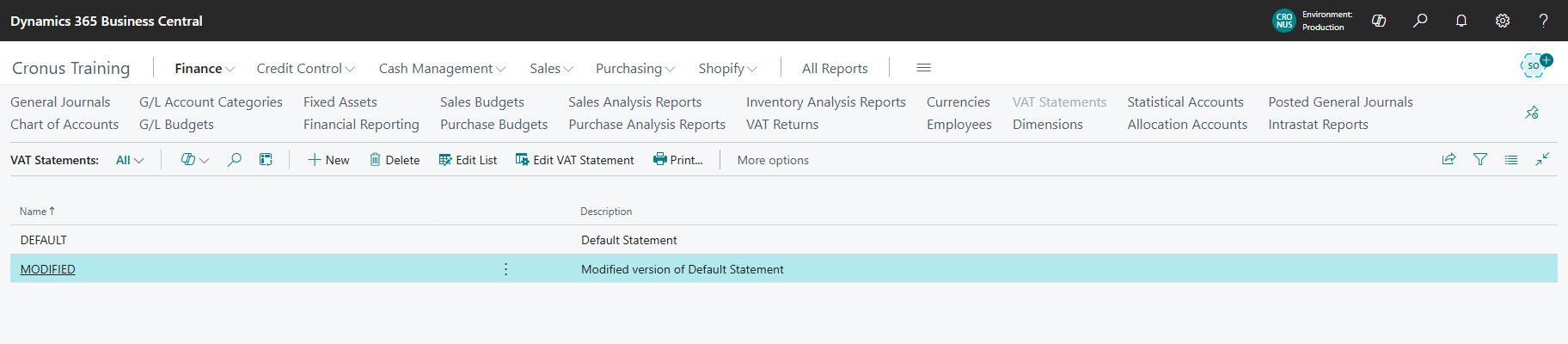Image resolution: width=1568 pixels, height=344 pixels.
Task: Collapse the page with arrows icon
Action: pos(1543,159)
